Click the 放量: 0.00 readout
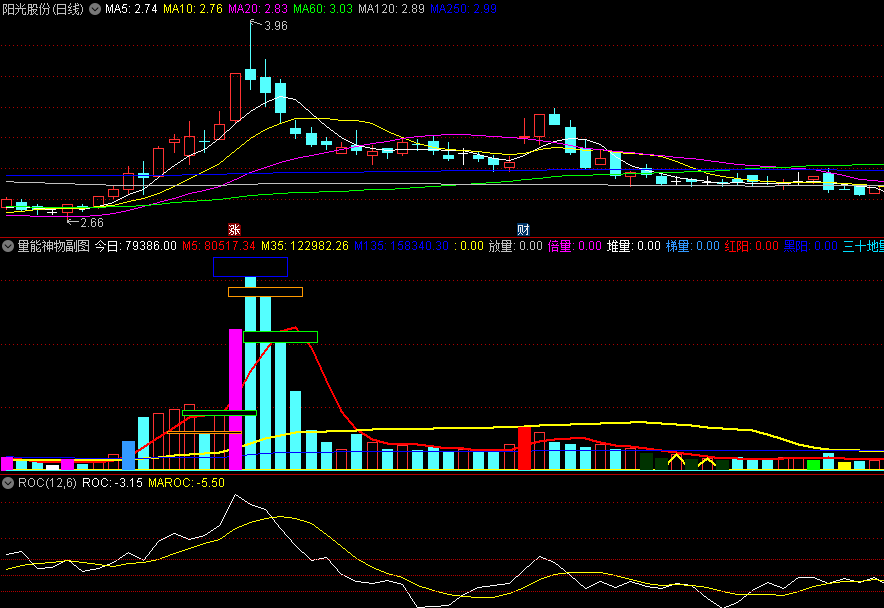 (x=515, y=246)
